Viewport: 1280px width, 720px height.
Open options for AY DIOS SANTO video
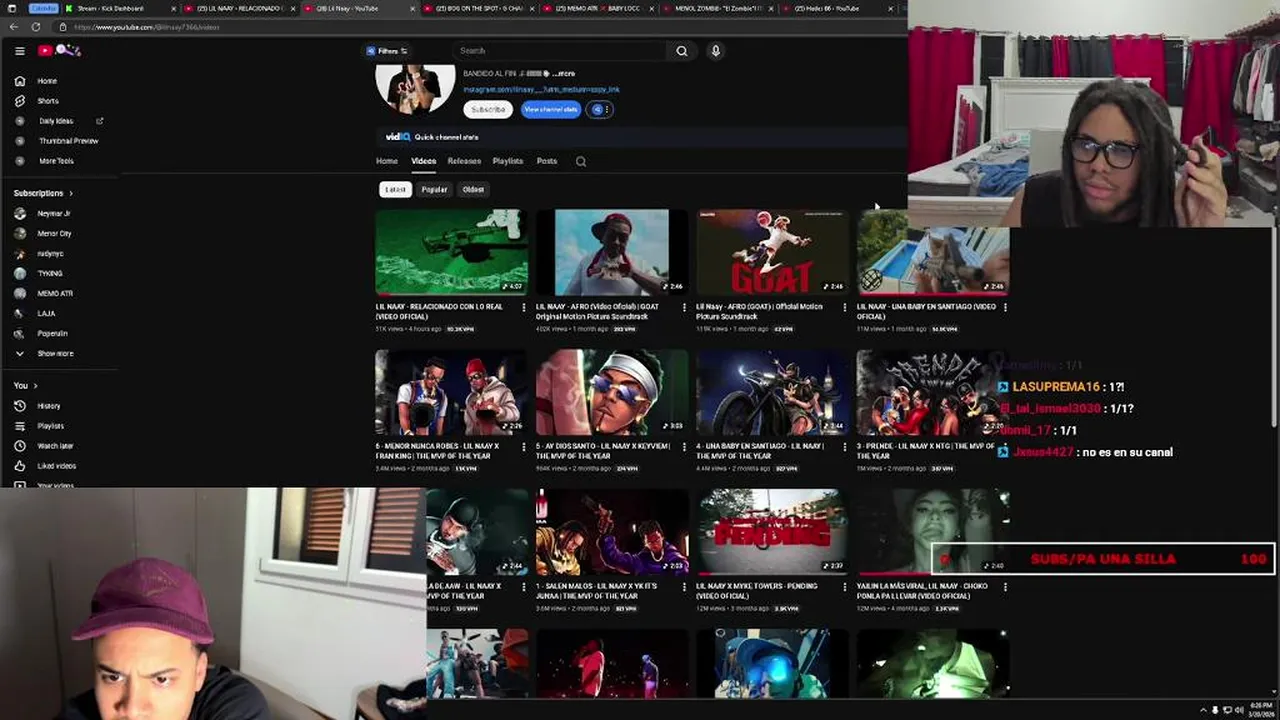click(684, 446)
